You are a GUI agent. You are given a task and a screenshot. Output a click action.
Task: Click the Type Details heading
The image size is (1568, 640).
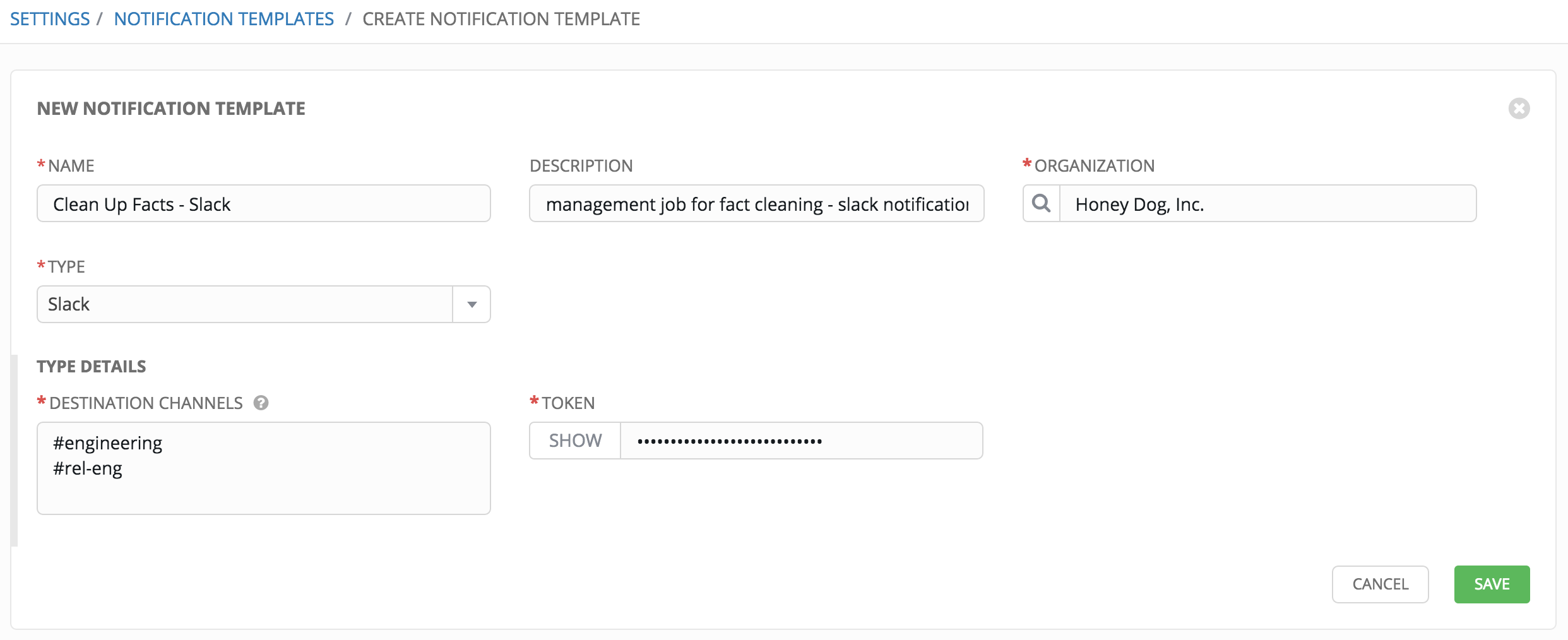coord(92,367)
